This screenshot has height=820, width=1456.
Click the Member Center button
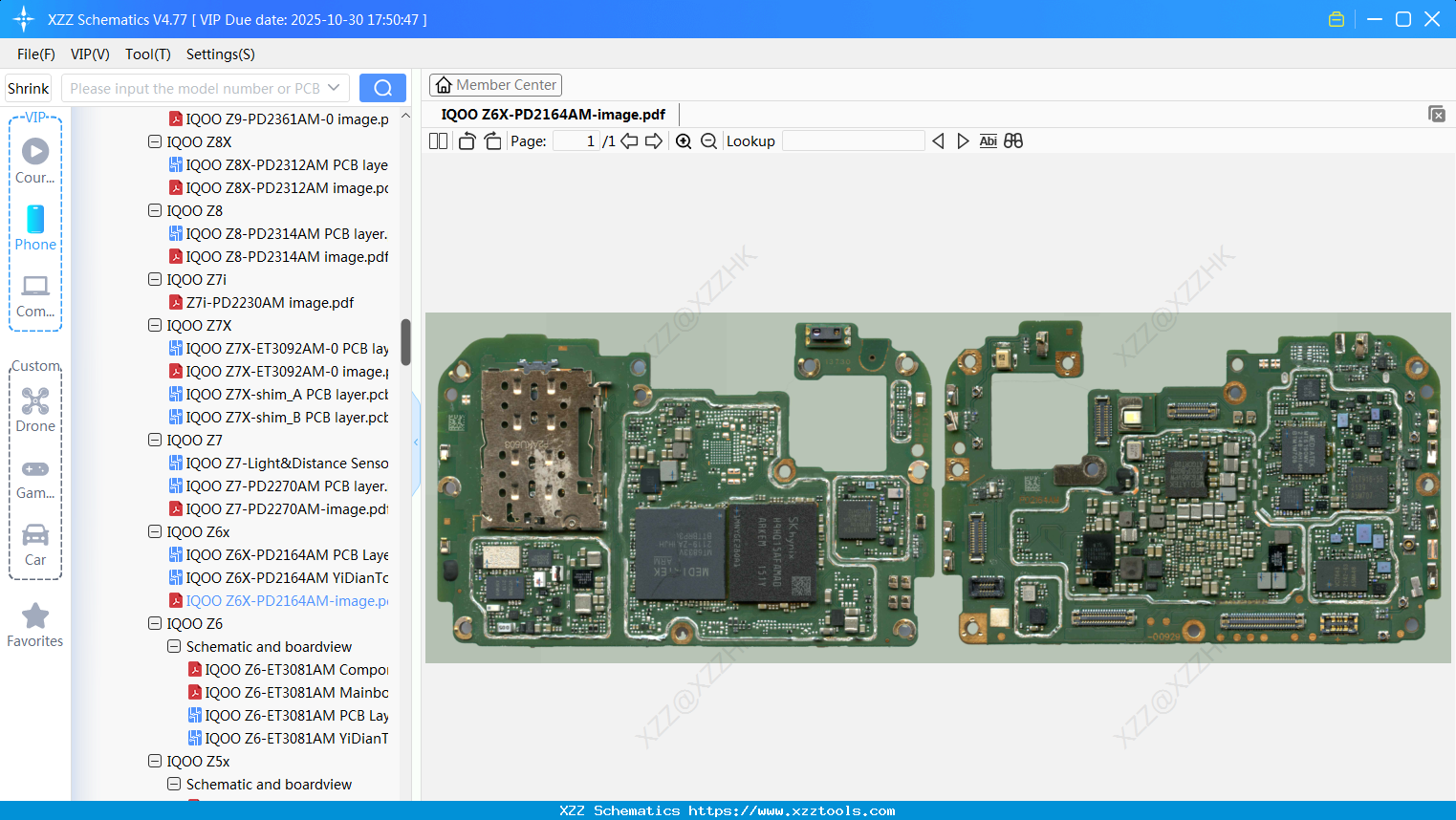tap(495, 85)
